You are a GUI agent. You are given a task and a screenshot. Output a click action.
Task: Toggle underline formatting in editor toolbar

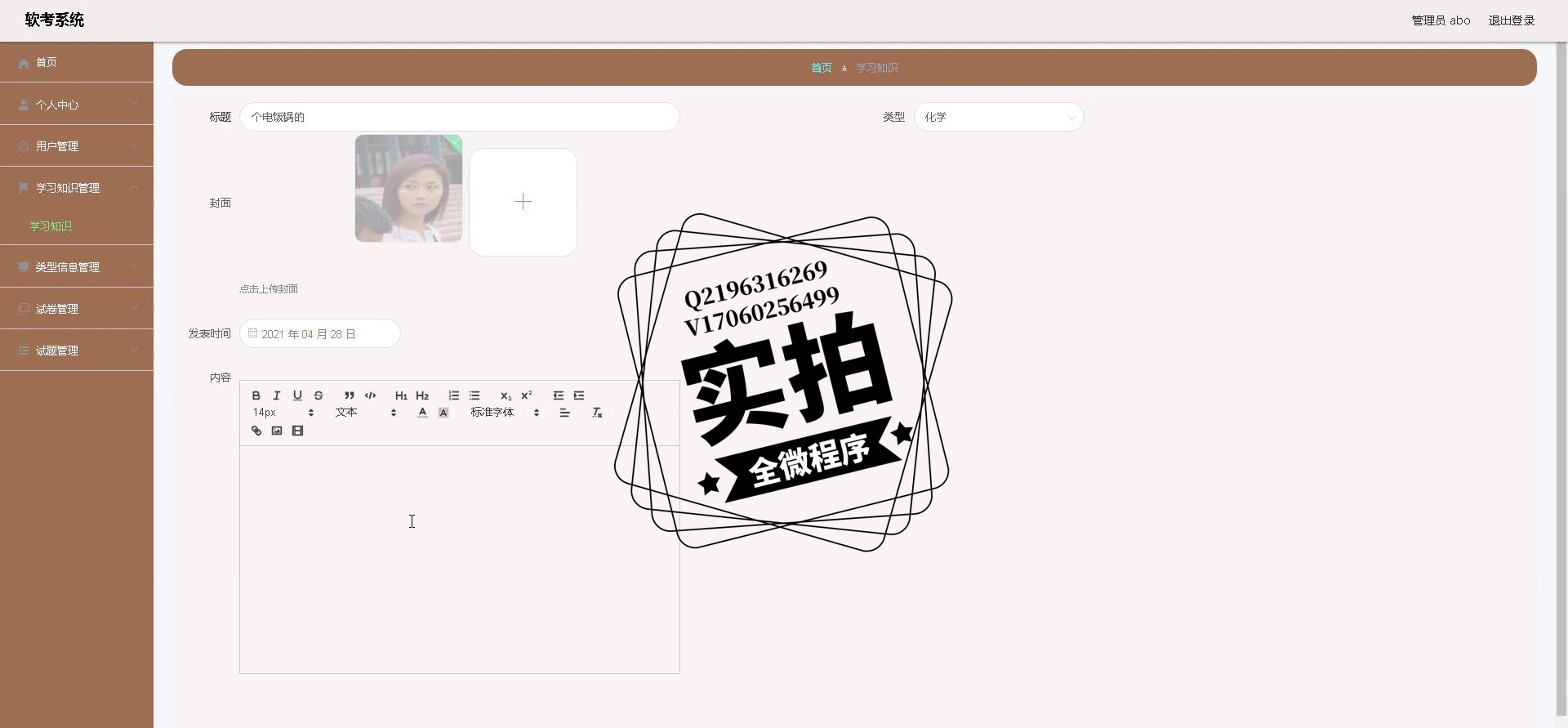tap(297, 395)
